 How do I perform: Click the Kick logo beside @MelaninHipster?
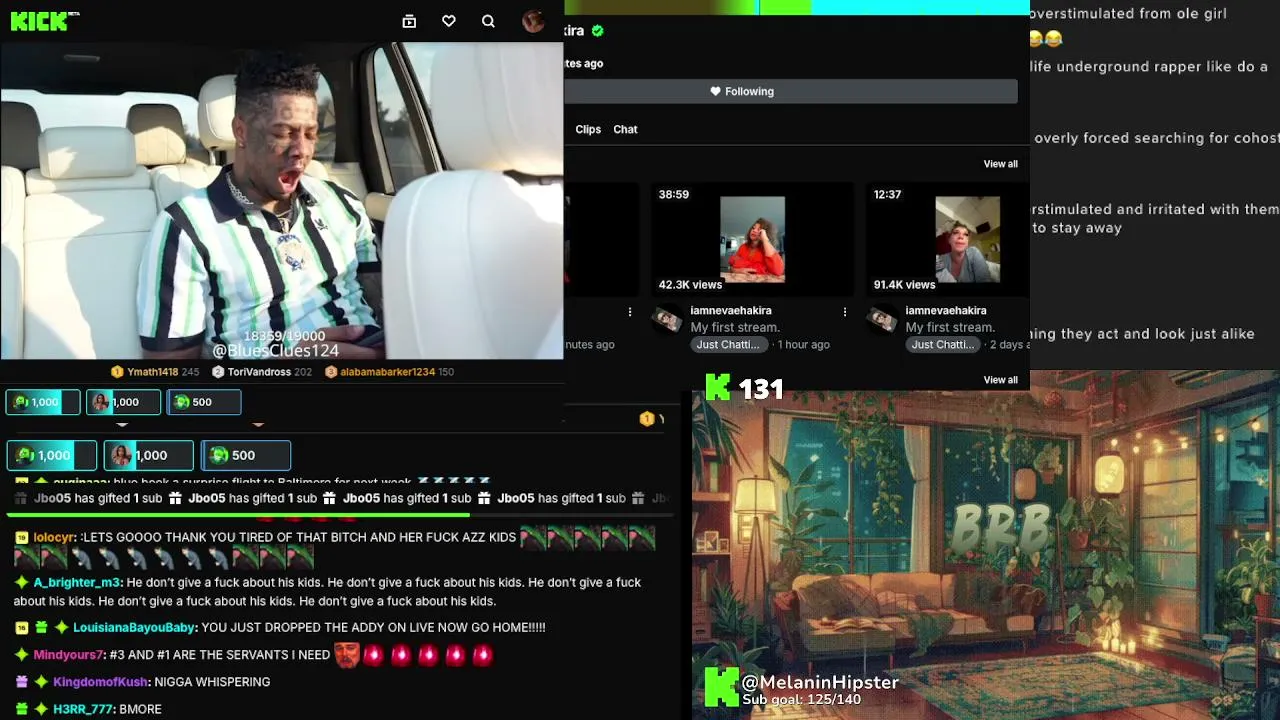click(721, 687)
